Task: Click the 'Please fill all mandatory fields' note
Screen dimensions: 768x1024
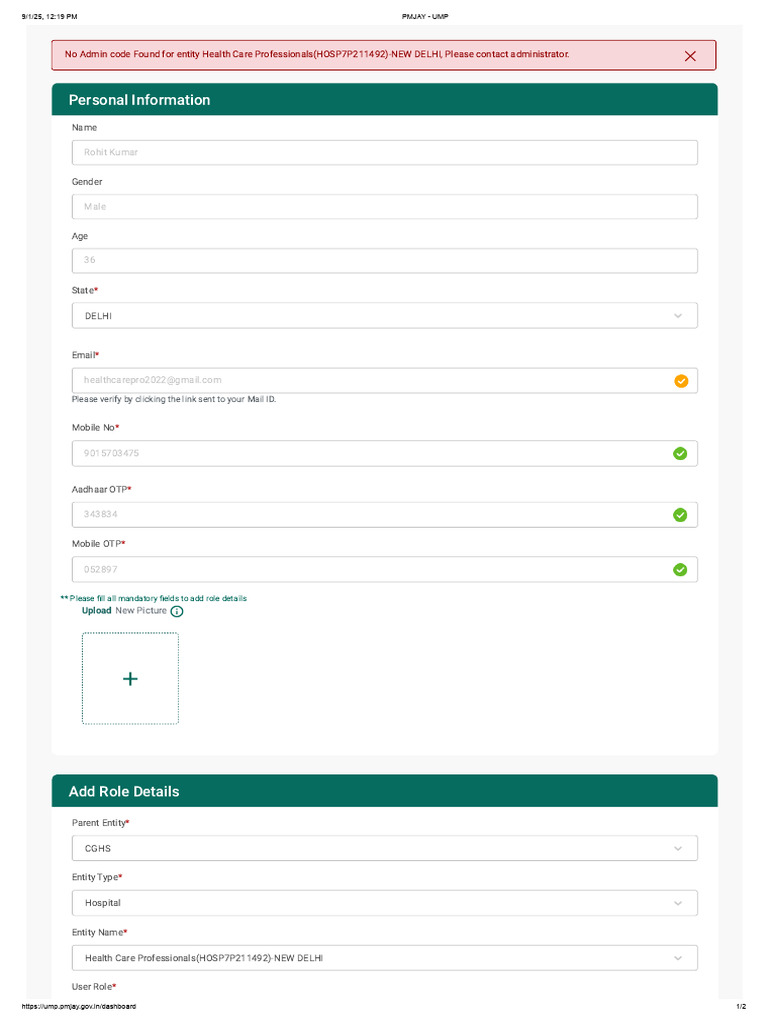Action: pyautogui.click(x=153, y=598)
